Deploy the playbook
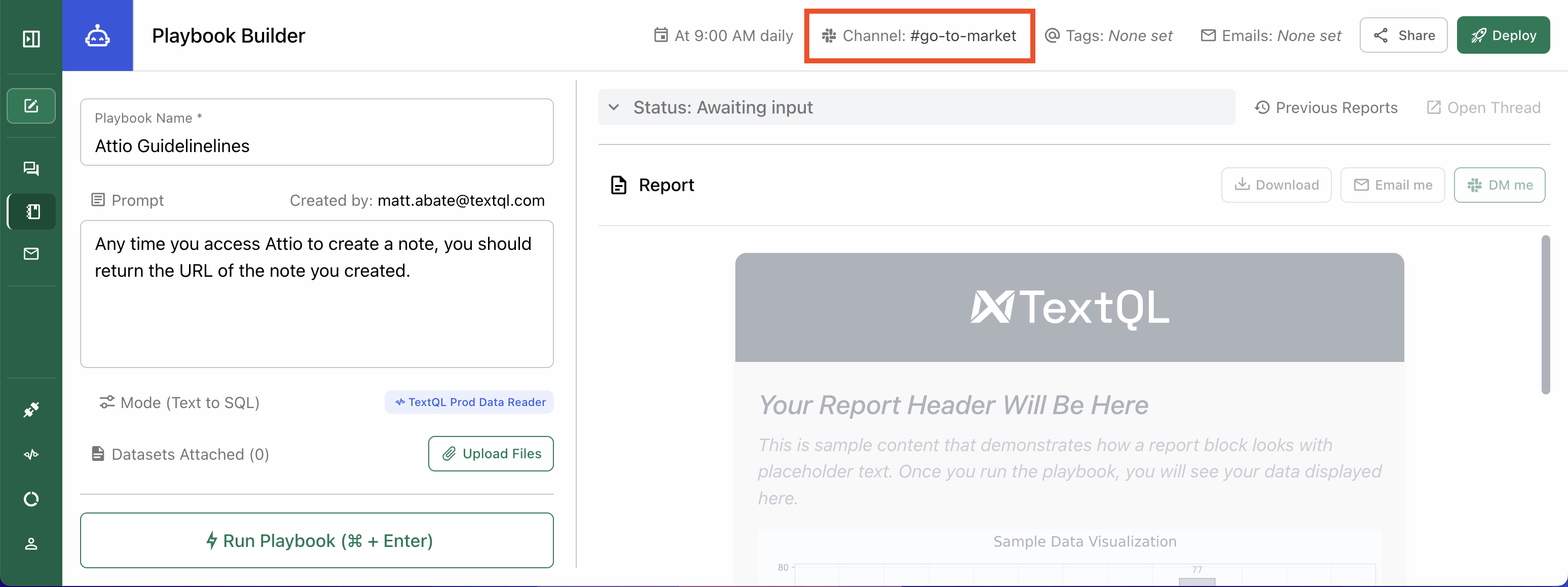 tap(1503, 34)
